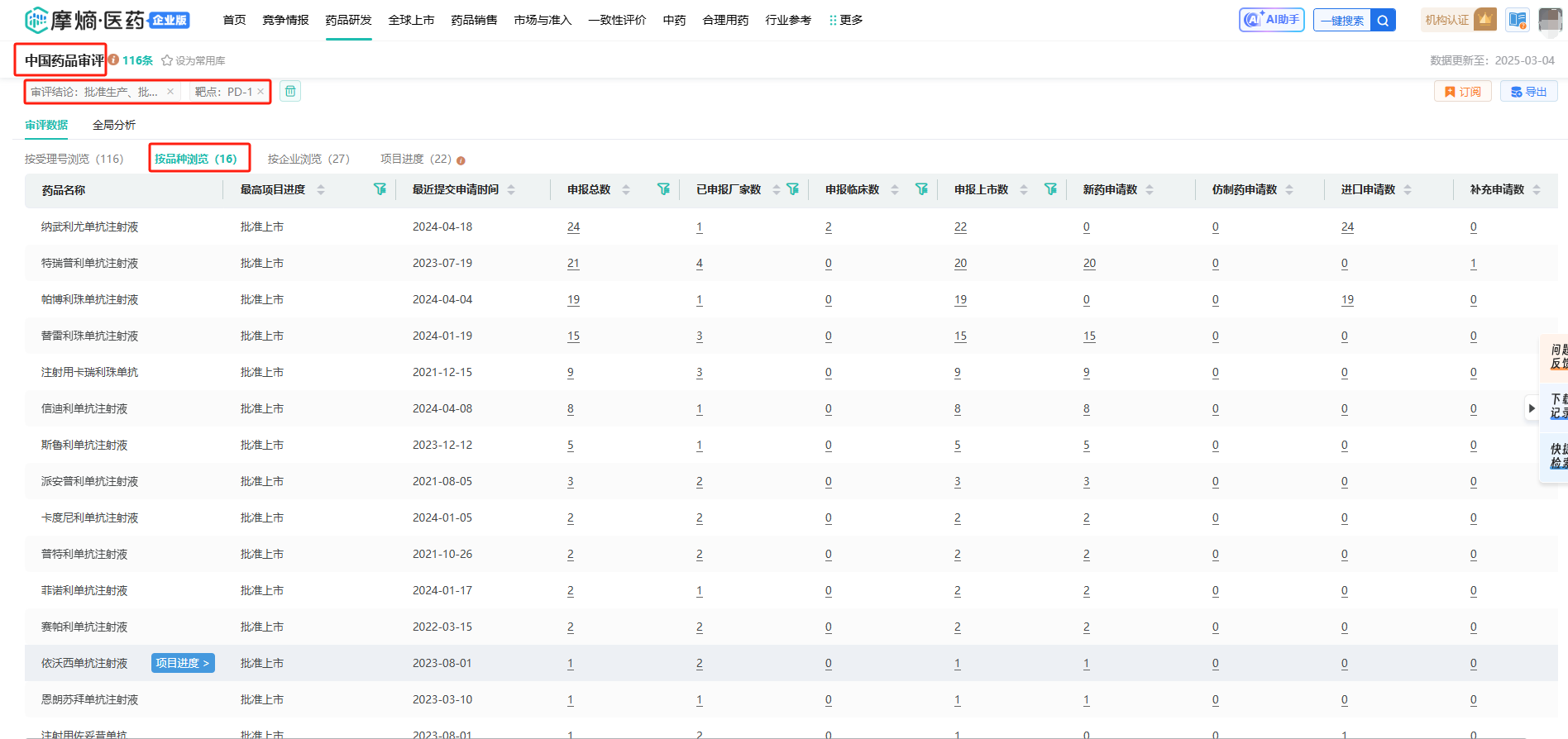This screenshot has width=1568, height=739.
Task: Open the user avatar at top right
Action: point(1550,20)
